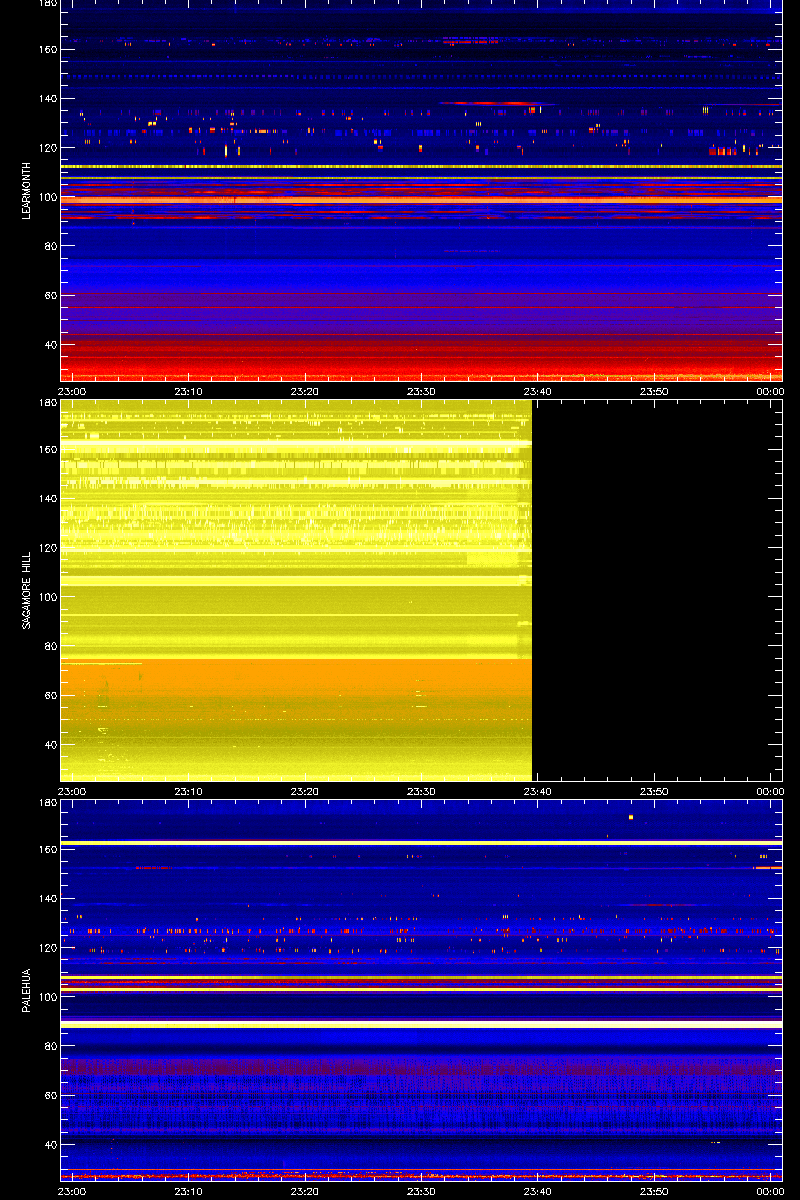Click the 40 frequency tick on Learmonth axis
Image resolution: width=800 pixels, height=1200 pixels.
pos(49,344)
